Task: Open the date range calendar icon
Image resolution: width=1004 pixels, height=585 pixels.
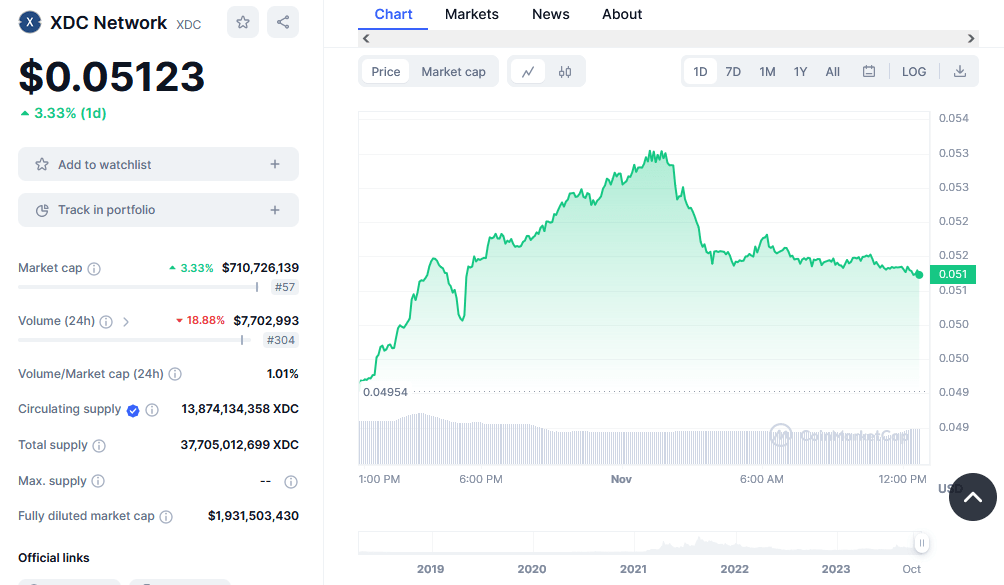Action: [x=868, y=71]
